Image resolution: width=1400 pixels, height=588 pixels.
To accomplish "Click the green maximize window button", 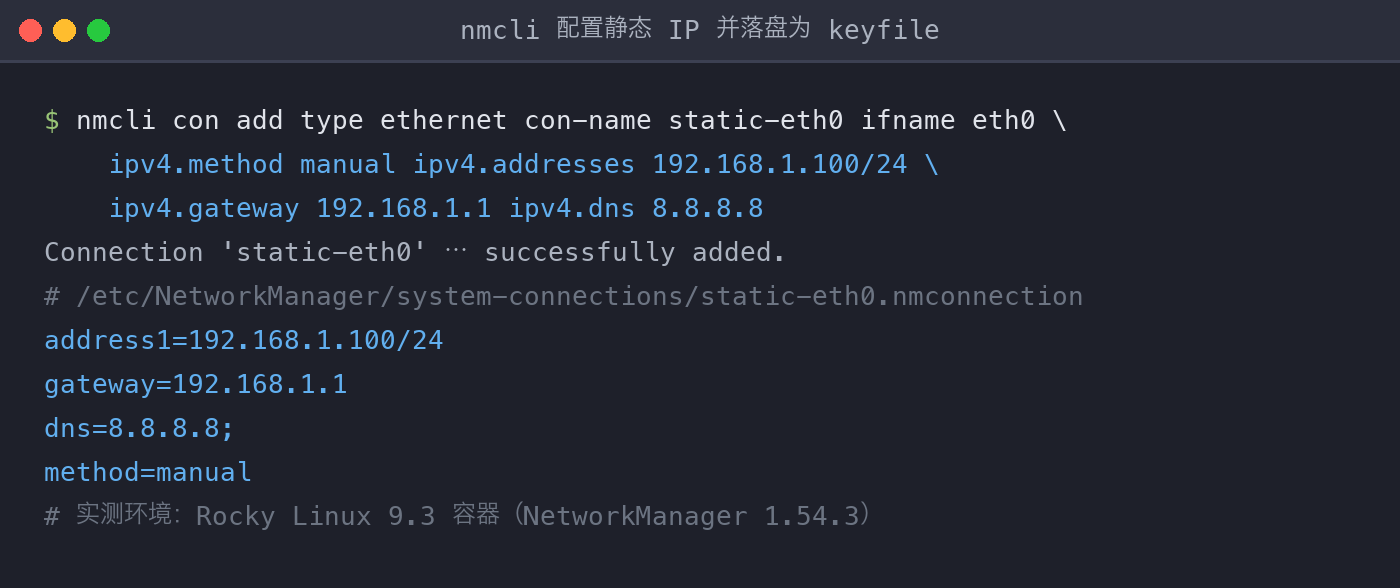I will (98, 30).
